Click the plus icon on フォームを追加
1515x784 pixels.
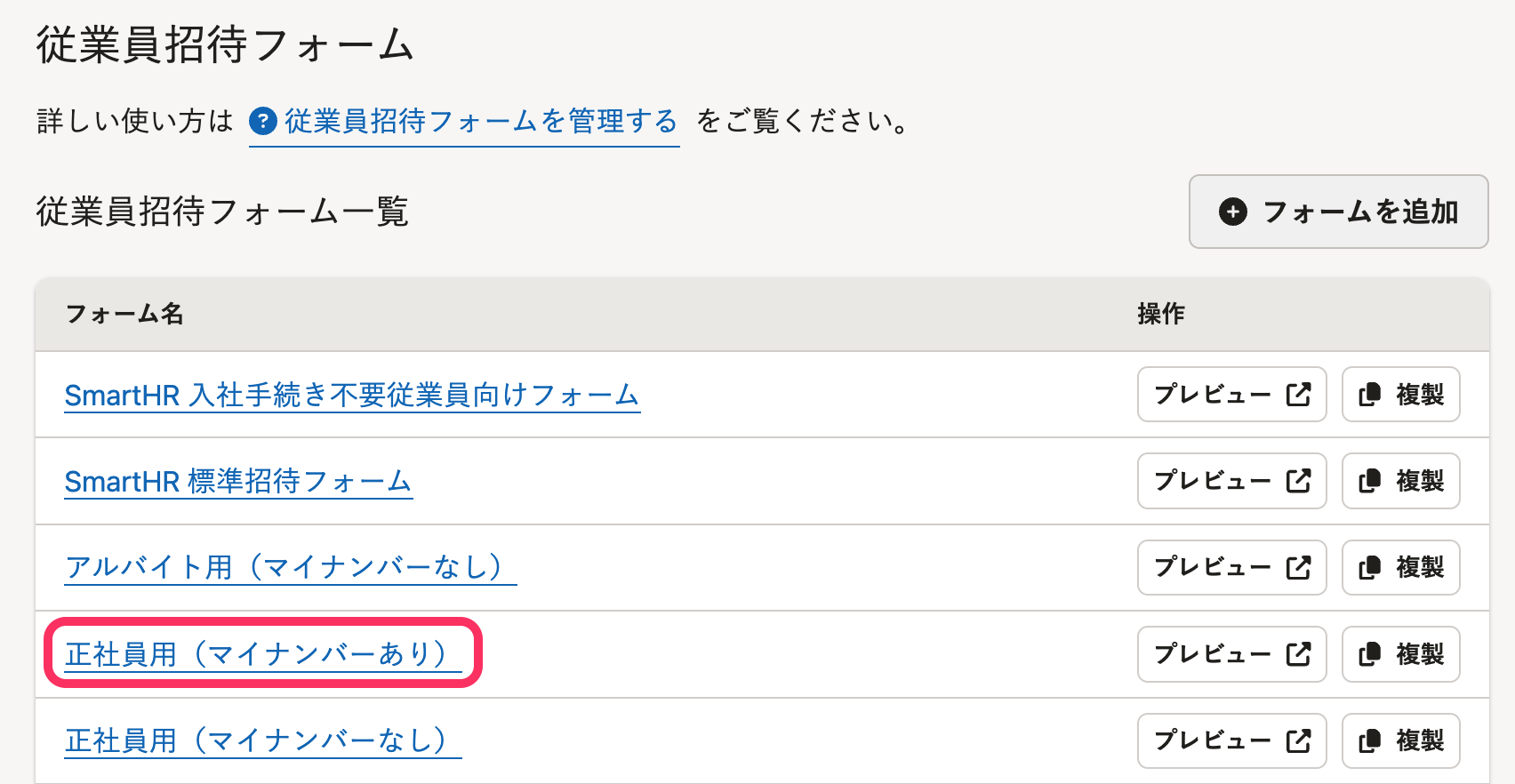point(1232,212)
